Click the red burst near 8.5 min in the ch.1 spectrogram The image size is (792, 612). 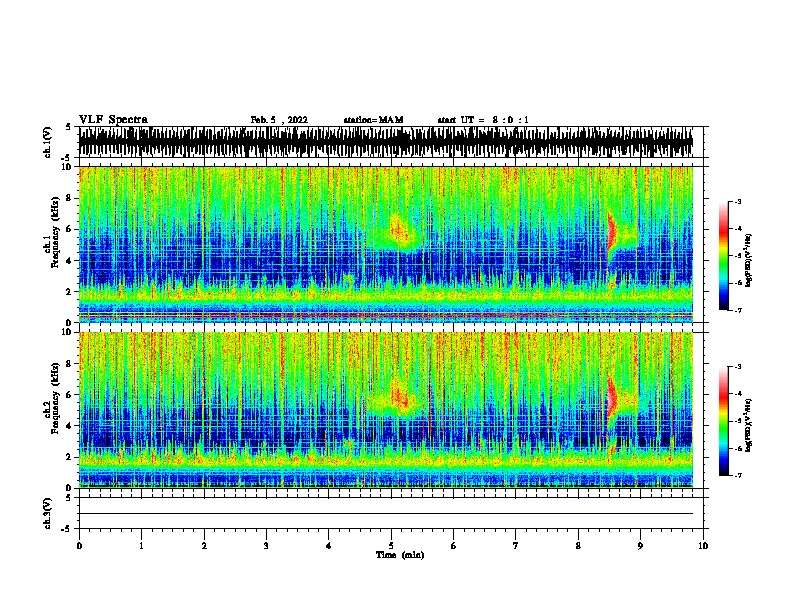click(612, 233)
